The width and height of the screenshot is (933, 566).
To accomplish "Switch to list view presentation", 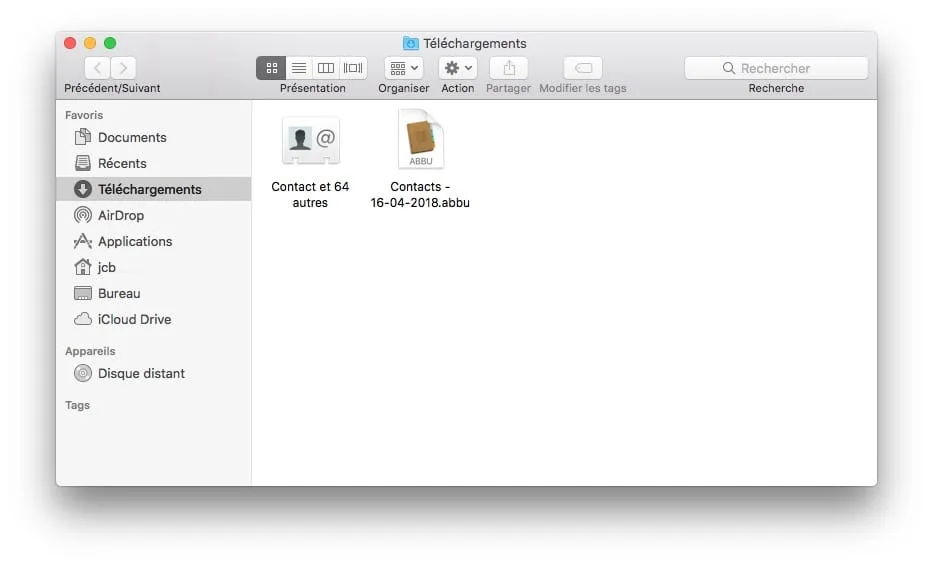I will point(299,68).
